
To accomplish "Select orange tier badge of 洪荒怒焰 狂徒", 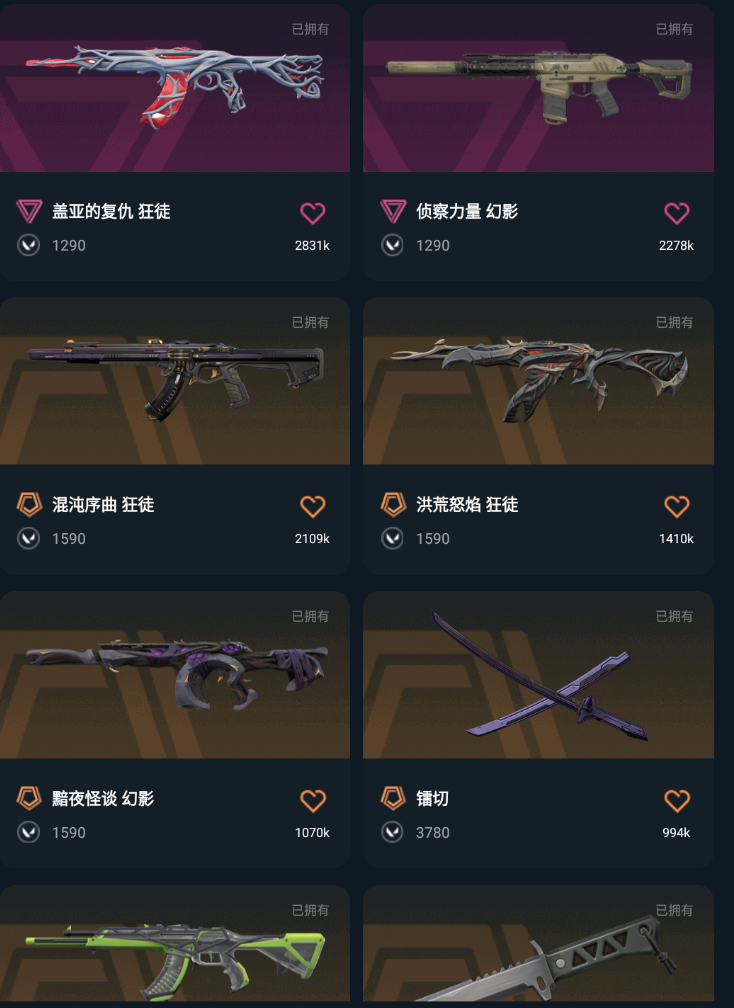I will 393,505.
